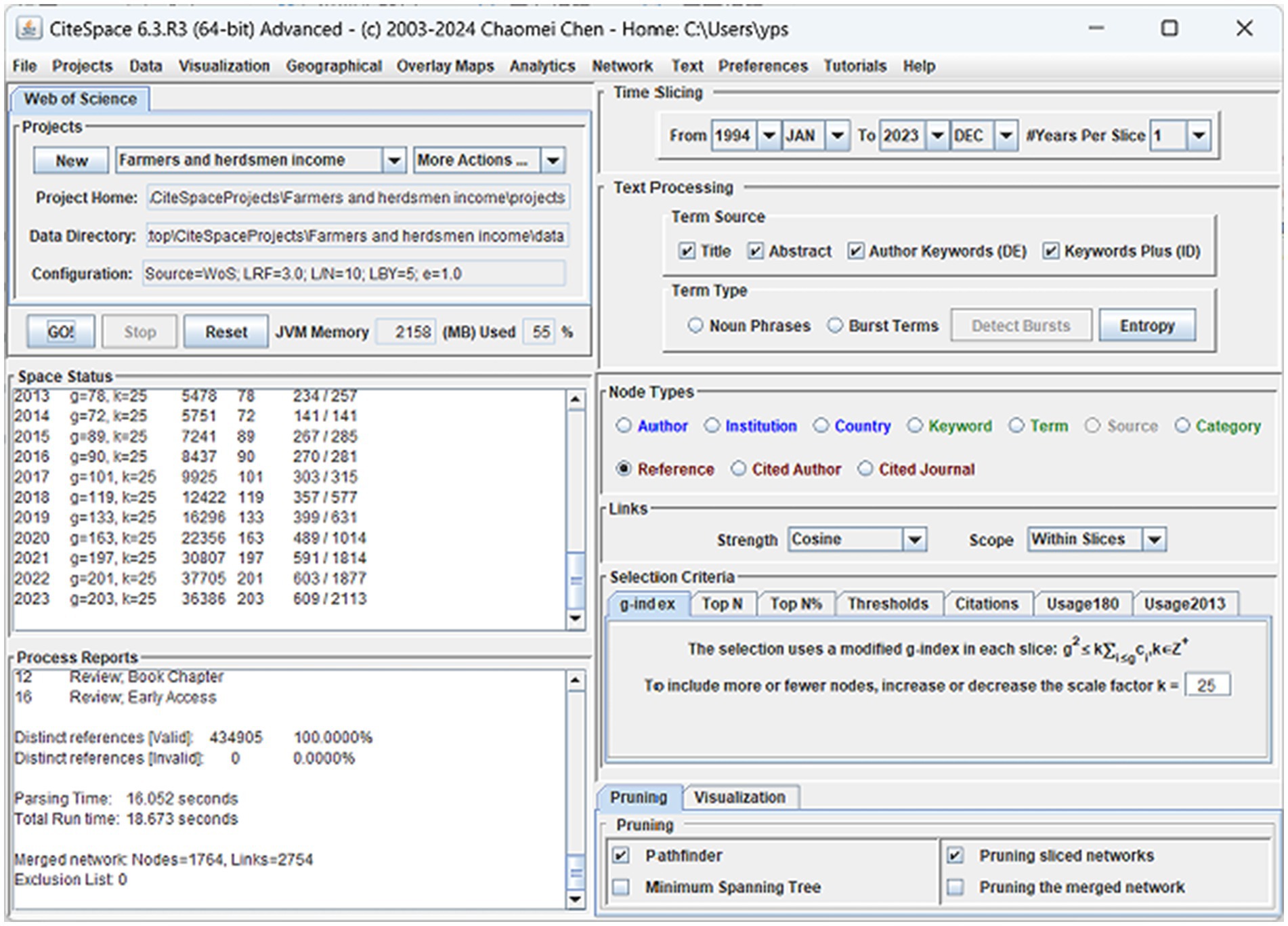Select the Term node type
The height and width of the screenshot is (926, 1288).
click(x=1016, y=426)
